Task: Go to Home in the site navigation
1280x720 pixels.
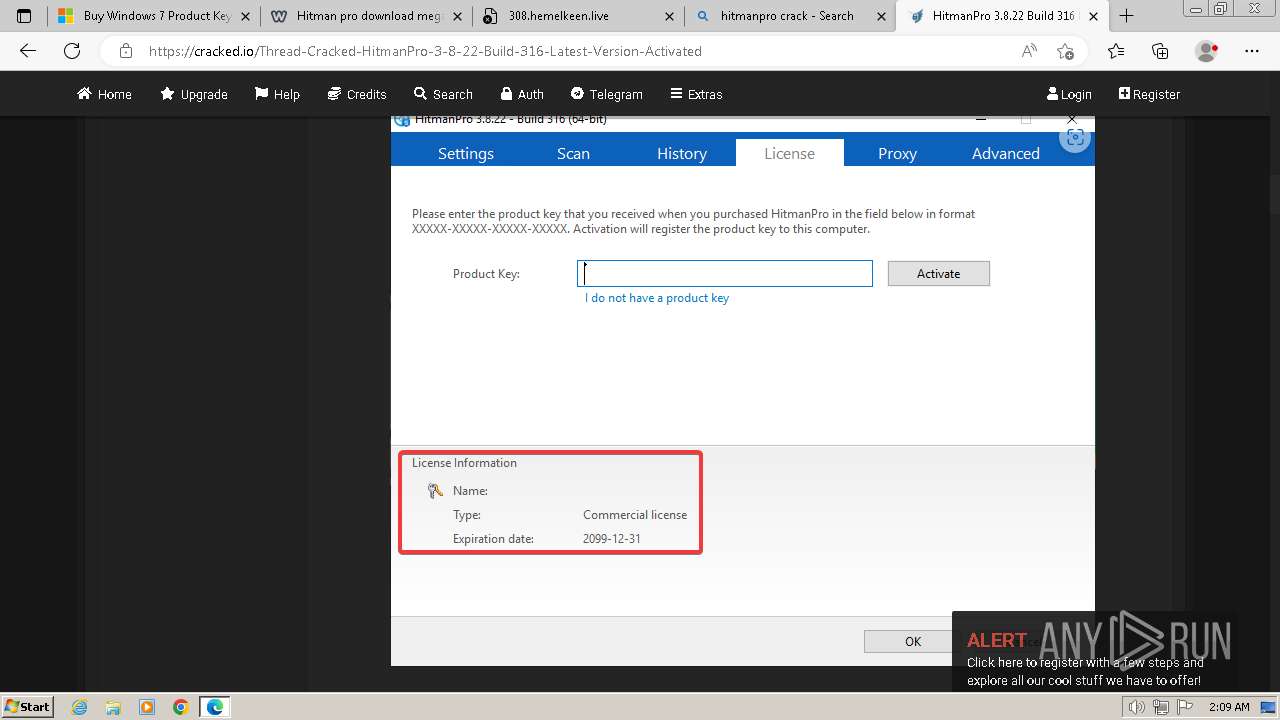Action: click(x=104, y=94)
